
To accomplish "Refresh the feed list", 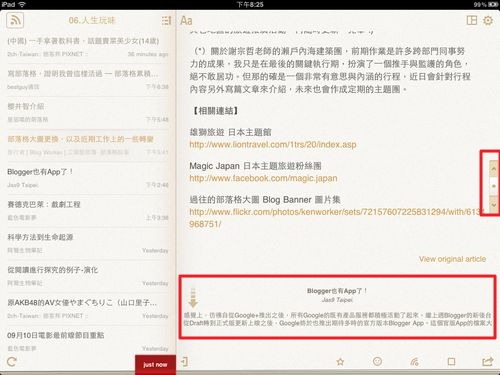I will click(12, 362).
